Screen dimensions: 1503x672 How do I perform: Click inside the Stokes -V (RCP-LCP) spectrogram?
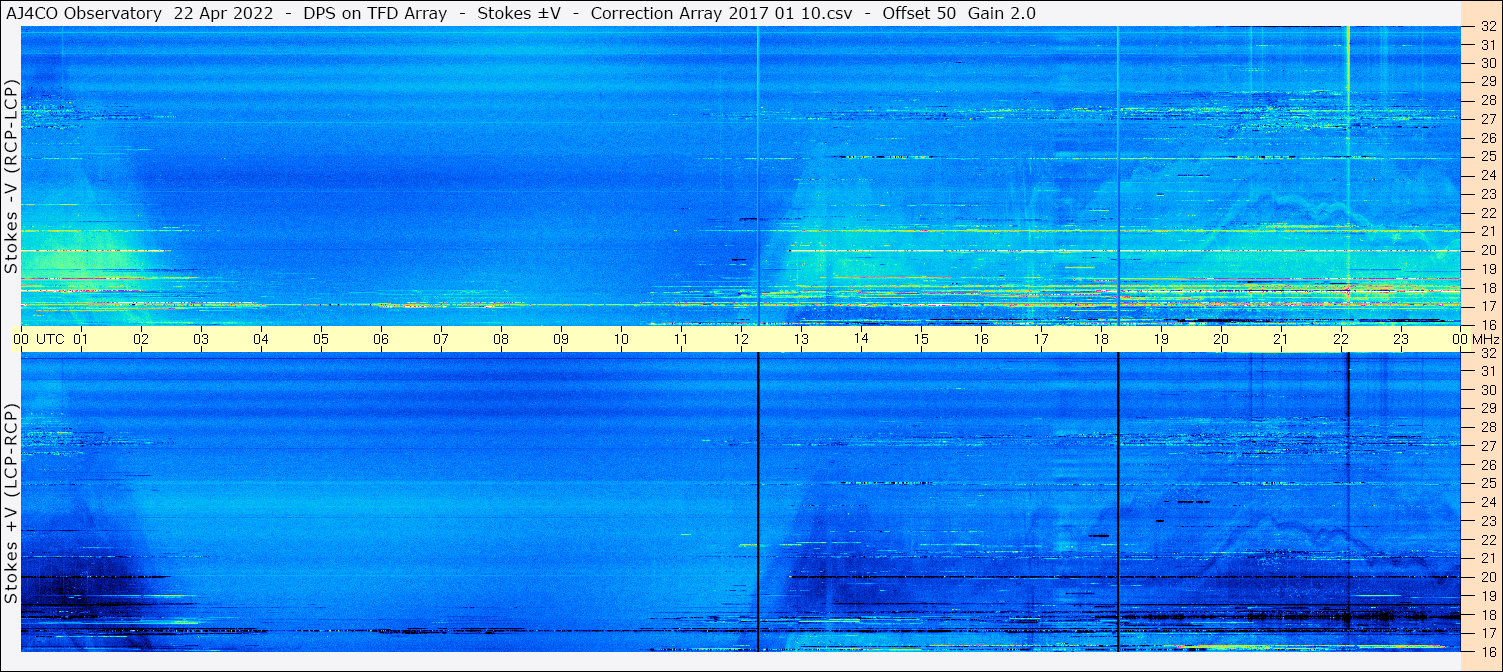click(x=741, y=176)
